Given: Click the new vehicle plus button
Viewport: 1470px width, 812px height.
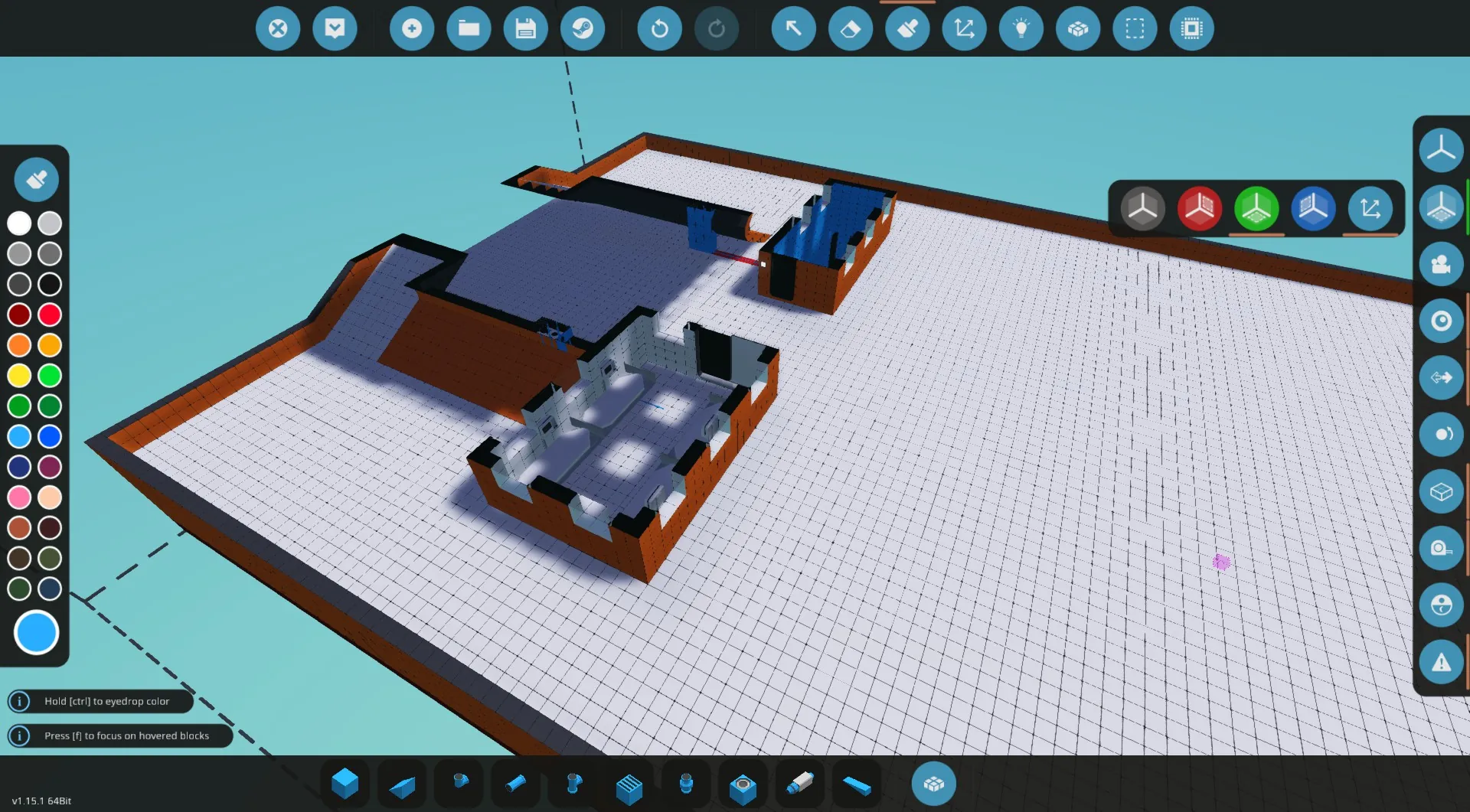Looking at the screenshot, I should (x=412, y=29).
